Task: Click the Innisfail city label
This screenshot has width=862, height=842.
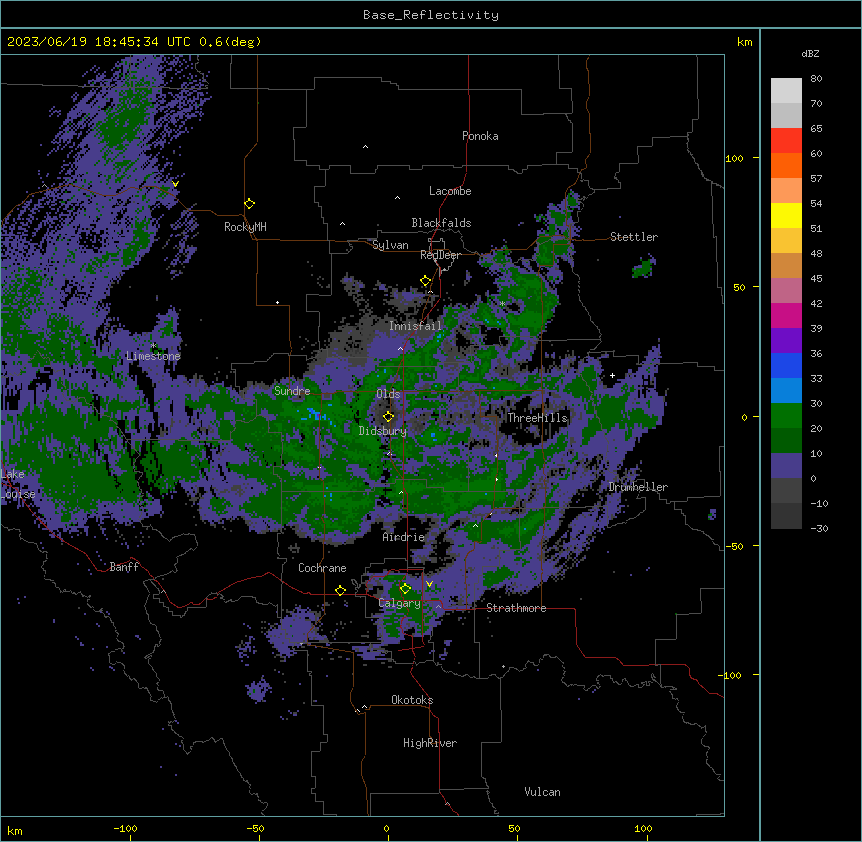Action: (x=415, y=326)
